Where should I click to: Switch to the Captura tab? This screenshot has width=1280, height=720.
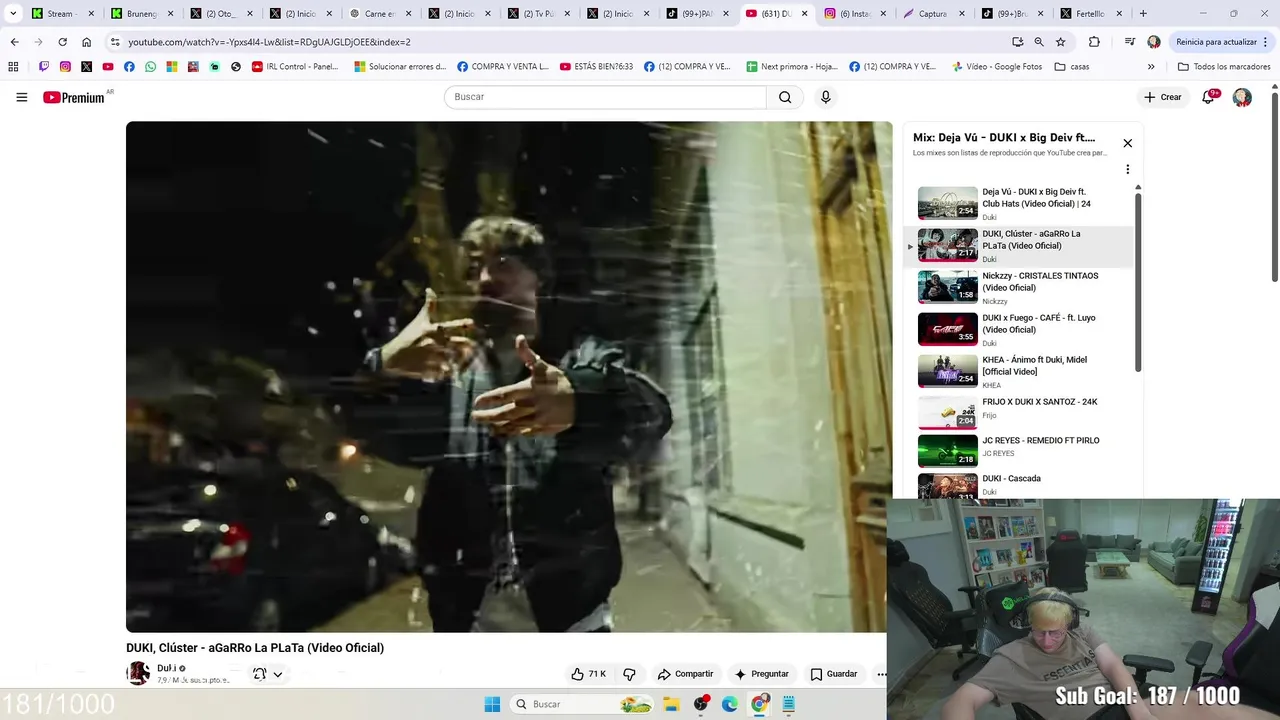[x=935, y=14]
